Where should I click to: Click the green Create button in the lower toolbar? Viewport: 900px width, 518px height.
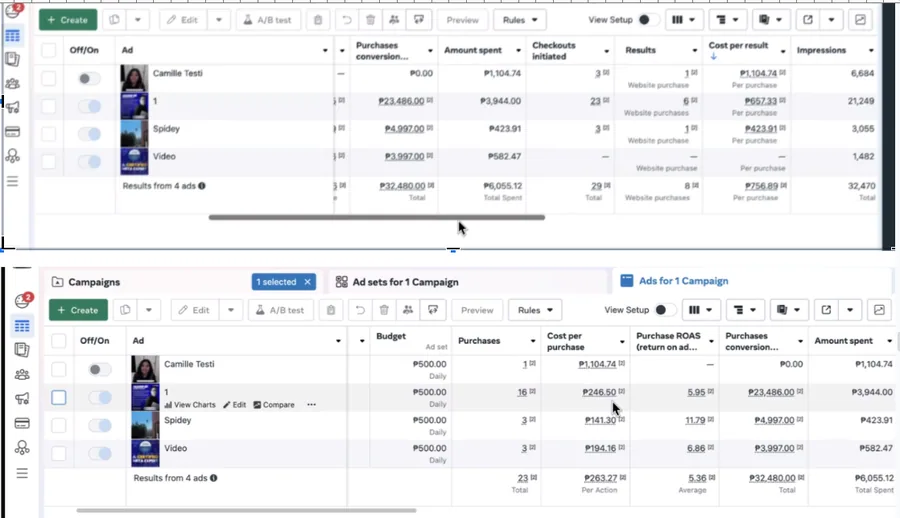pyautogui.click(x=79, y=310)
